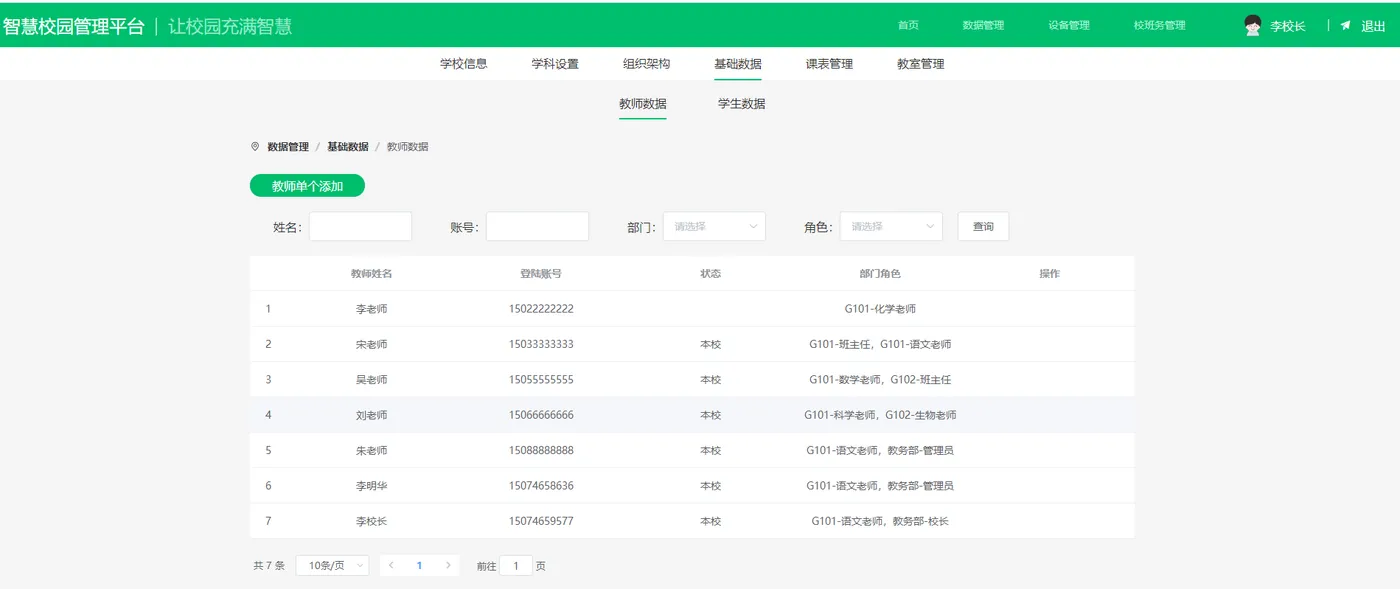Image resolution: width=1400 pixels, height=589 pixels.
Task: Open the 部门 department dropdown
Action: click(713, 226)
